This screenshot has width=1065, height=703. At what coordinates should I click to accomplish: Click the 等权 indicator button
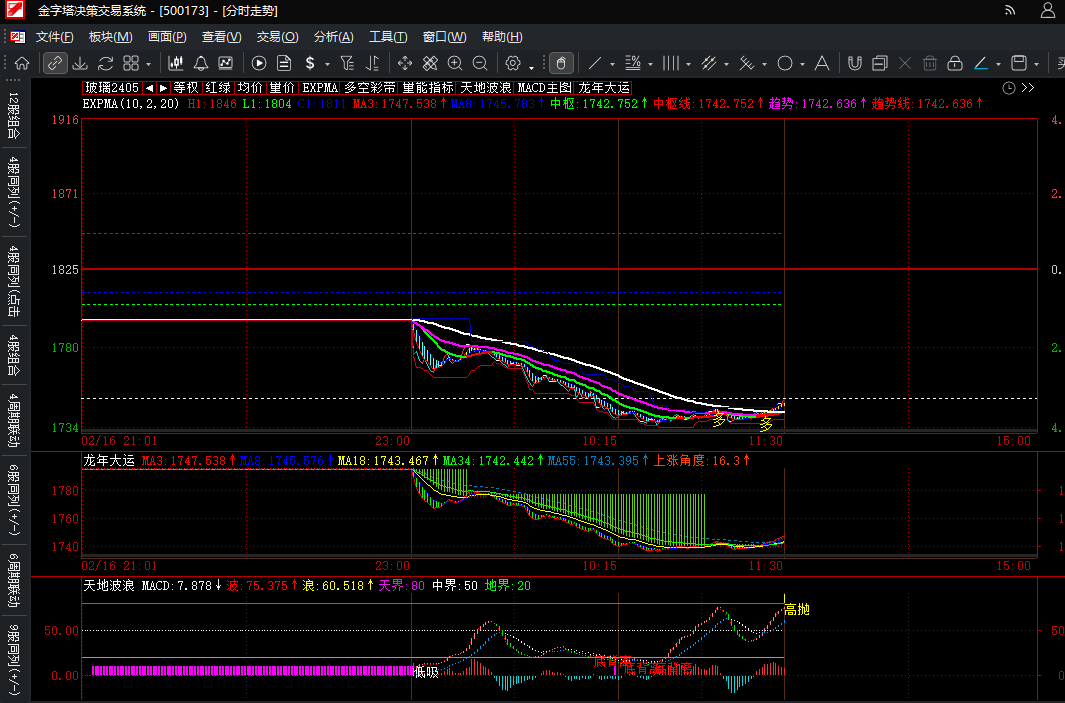pyautogui.click(x=185, y=88)
